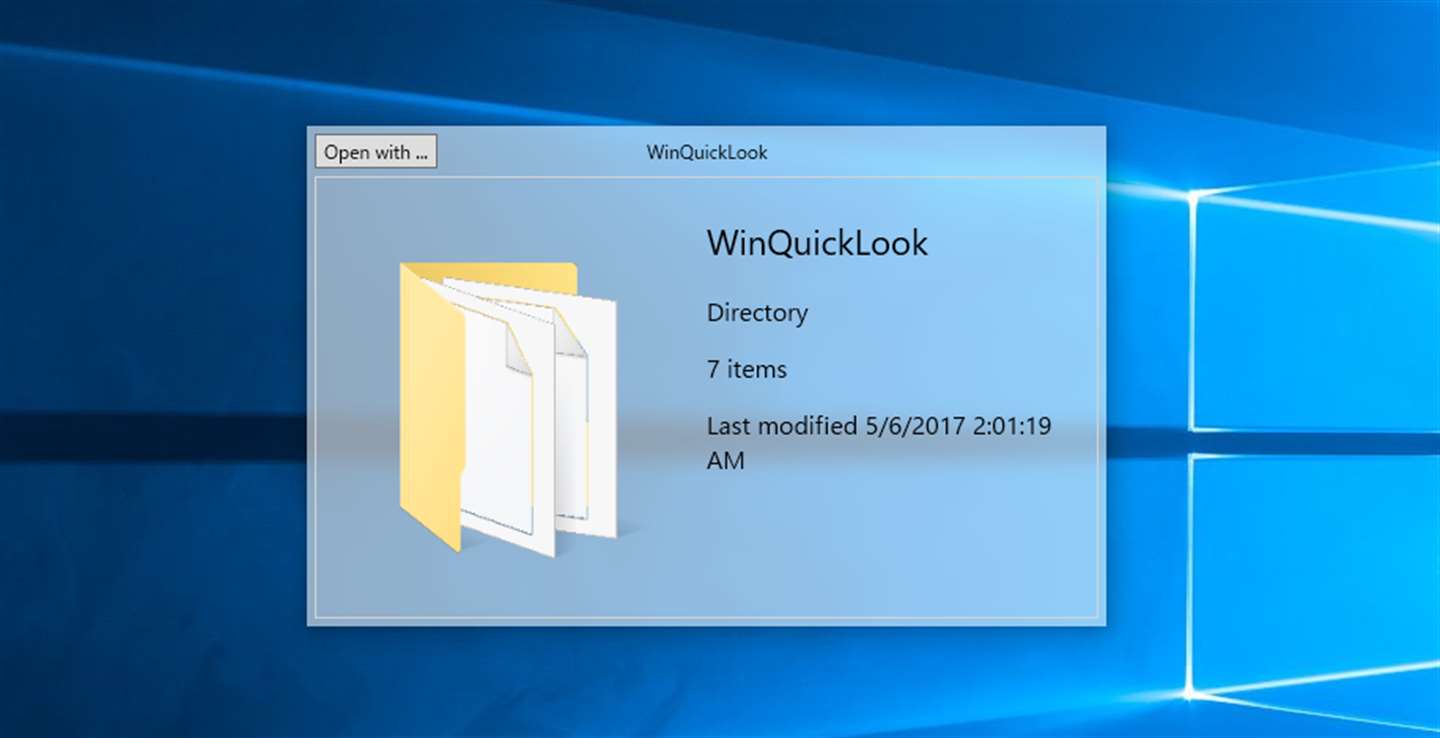Click the 'Directory' type label
Image resolution: width=1440 pixels, height=738 pixels.
[757, 313]
